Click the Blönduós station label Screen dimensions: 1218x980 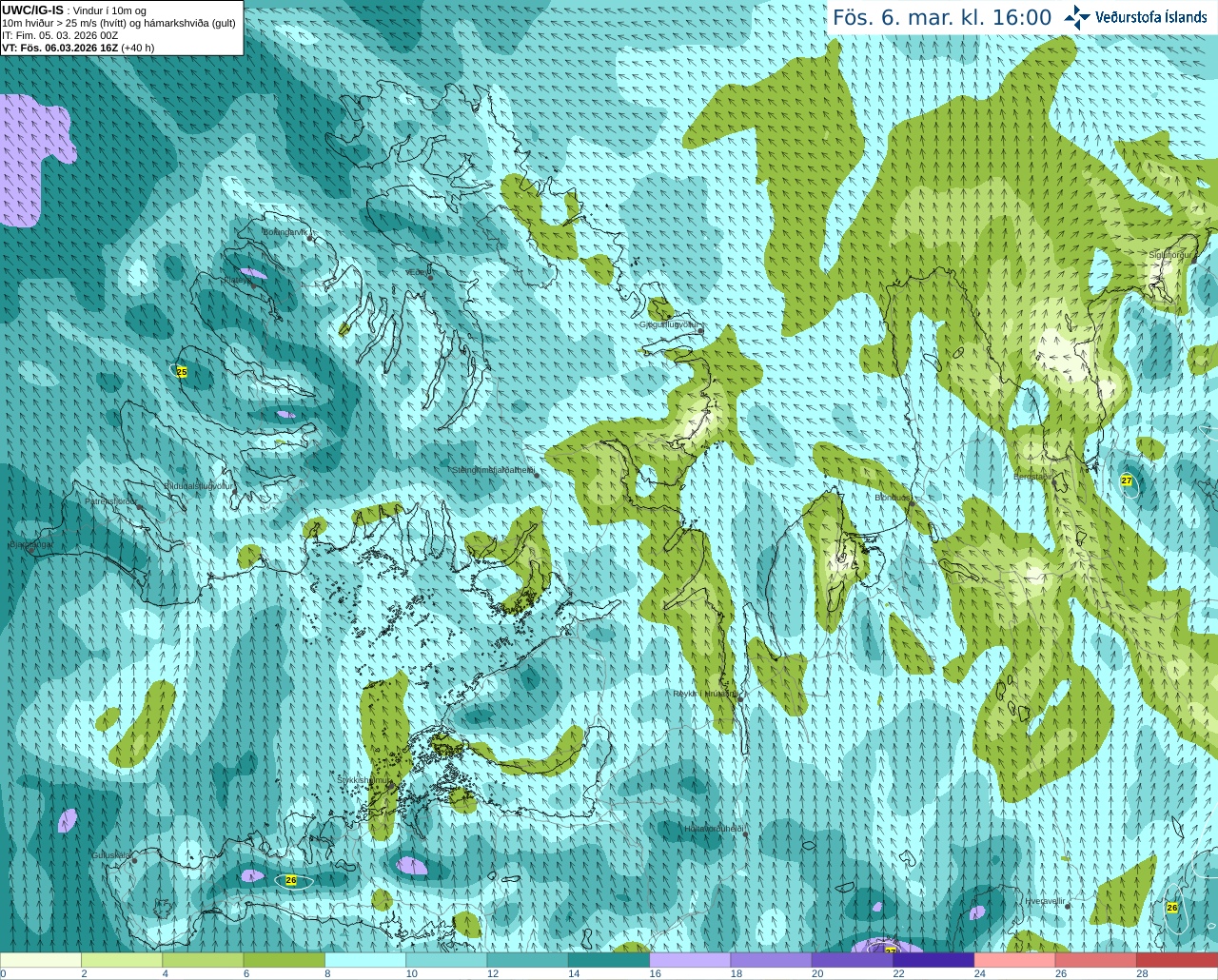point(893,498)
